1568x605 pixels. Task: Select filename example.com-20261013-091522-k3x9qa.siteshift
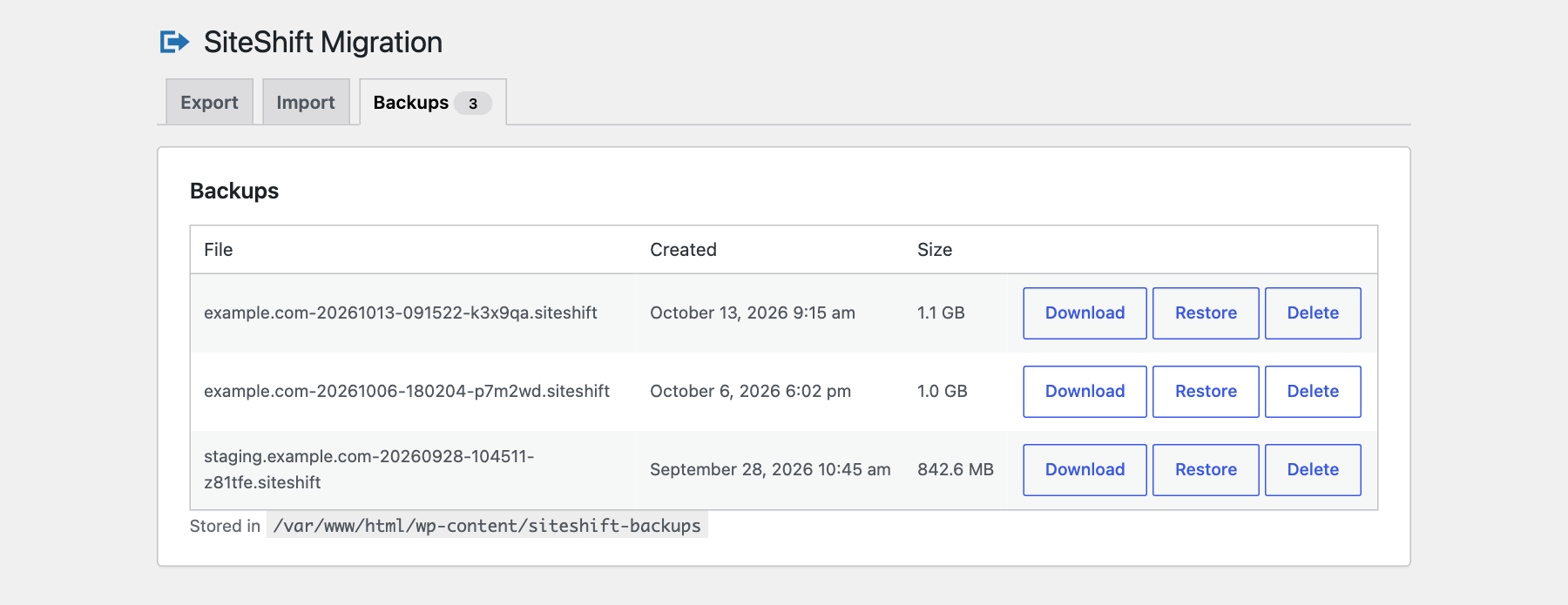(401, 313)
